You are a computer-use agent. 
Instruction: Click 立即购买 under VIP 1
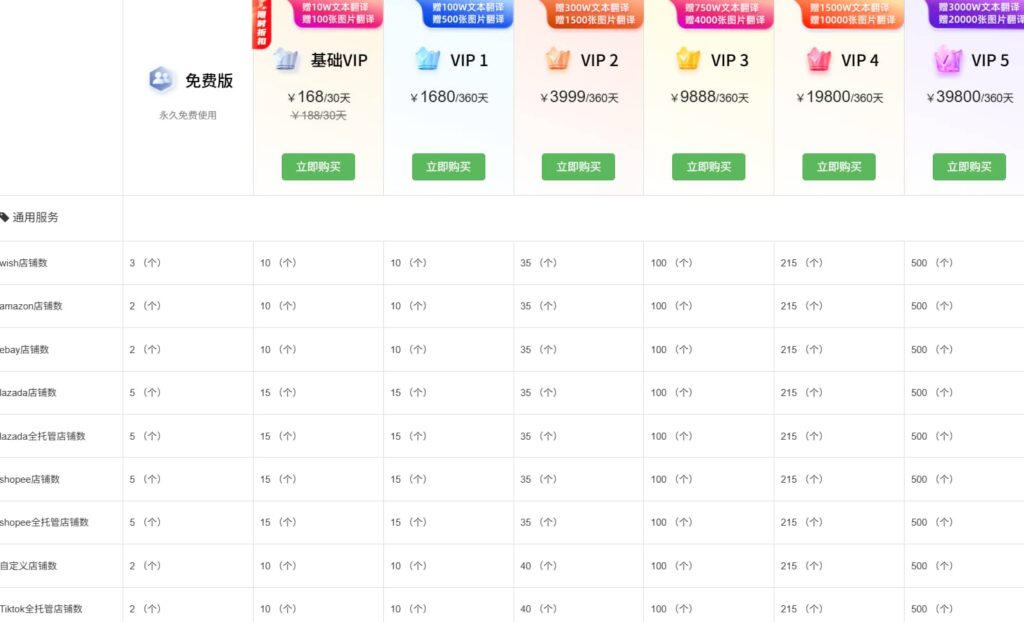pyautogui.click(x=448, y=167)
